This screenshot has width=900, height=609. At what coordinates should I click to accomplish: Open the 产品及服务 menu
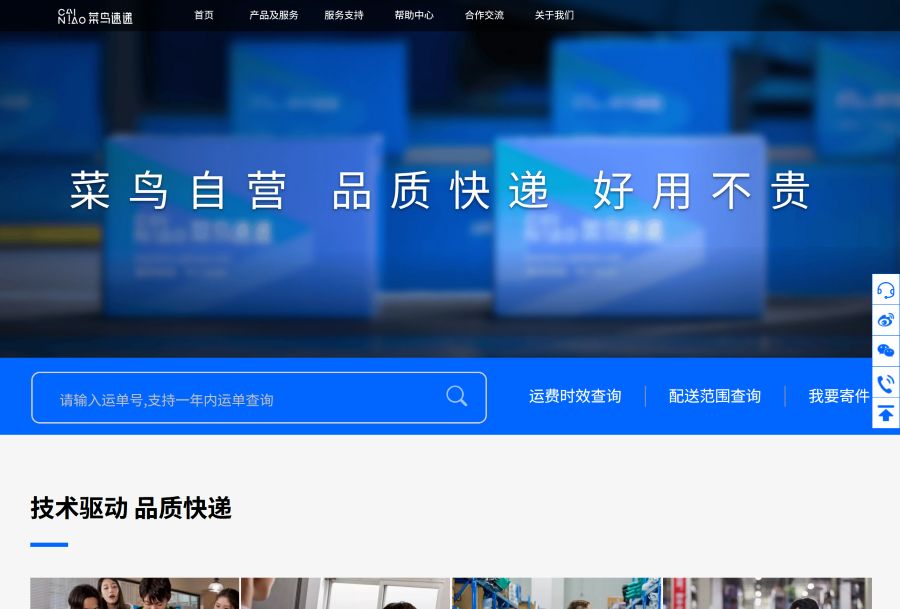273,16
